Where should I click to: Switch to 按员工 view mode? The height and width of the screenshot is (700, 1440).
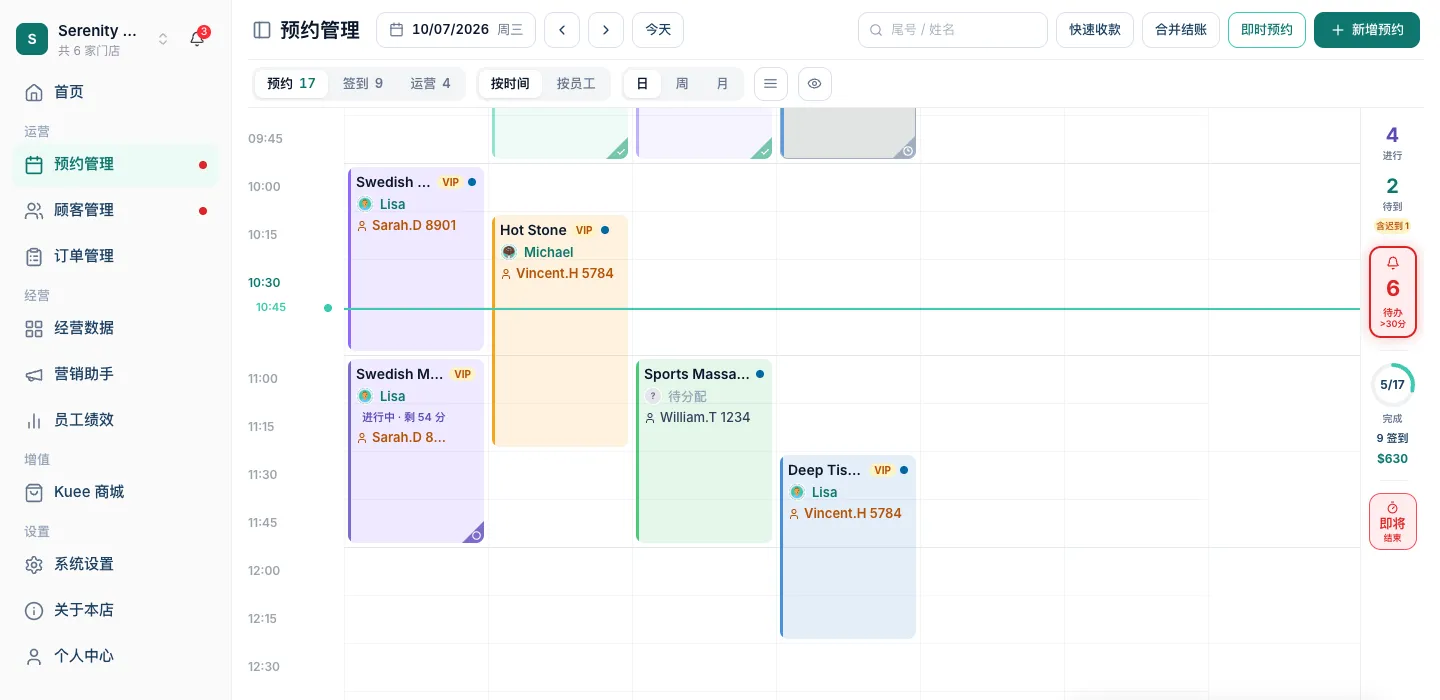[576, 84]
